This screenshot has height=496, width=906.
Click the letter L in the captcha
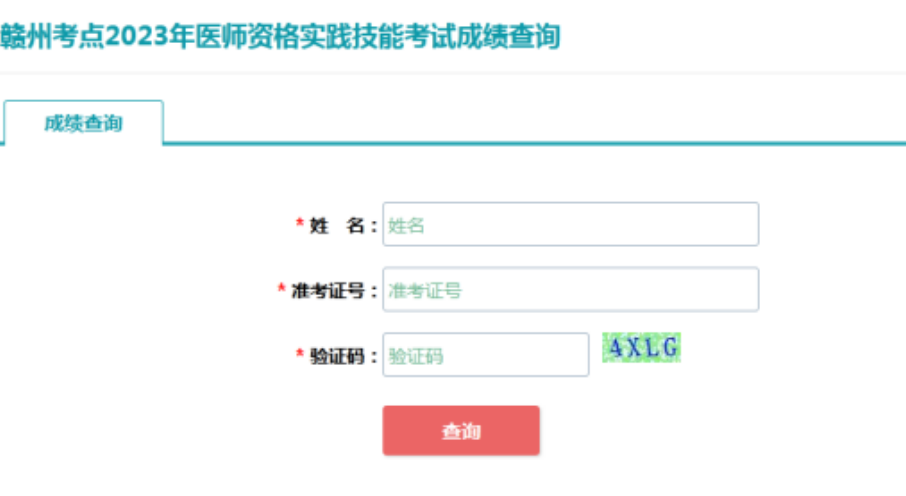[x=652, y=347]
